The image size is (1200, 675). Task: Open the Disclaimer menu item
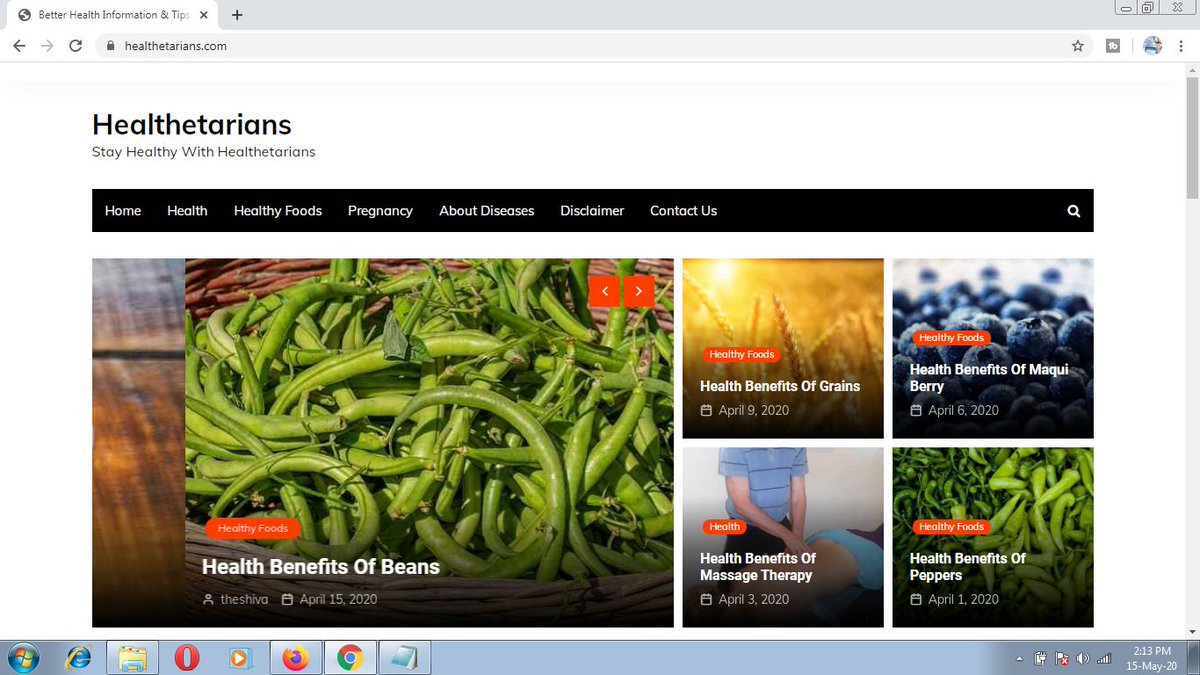coord(592,211)
